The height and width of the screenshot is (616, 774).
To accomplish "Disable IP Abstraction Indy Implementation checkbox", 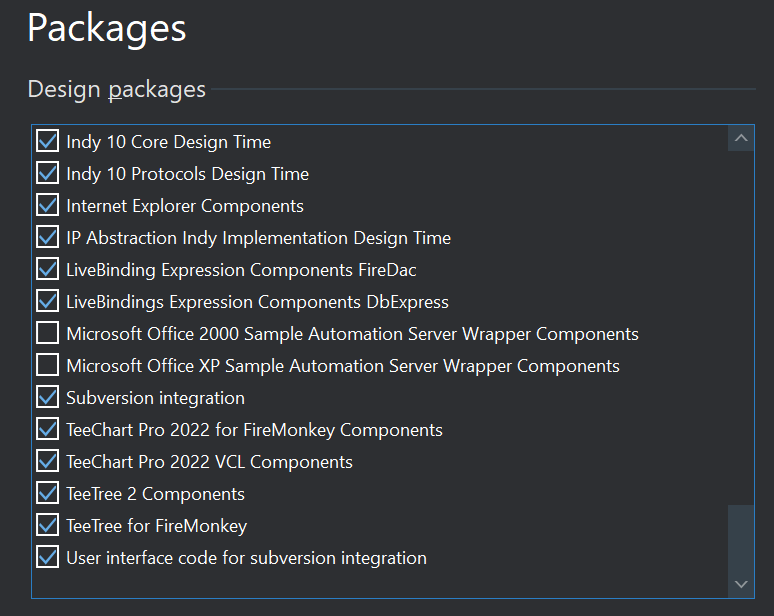I will 47,237.
